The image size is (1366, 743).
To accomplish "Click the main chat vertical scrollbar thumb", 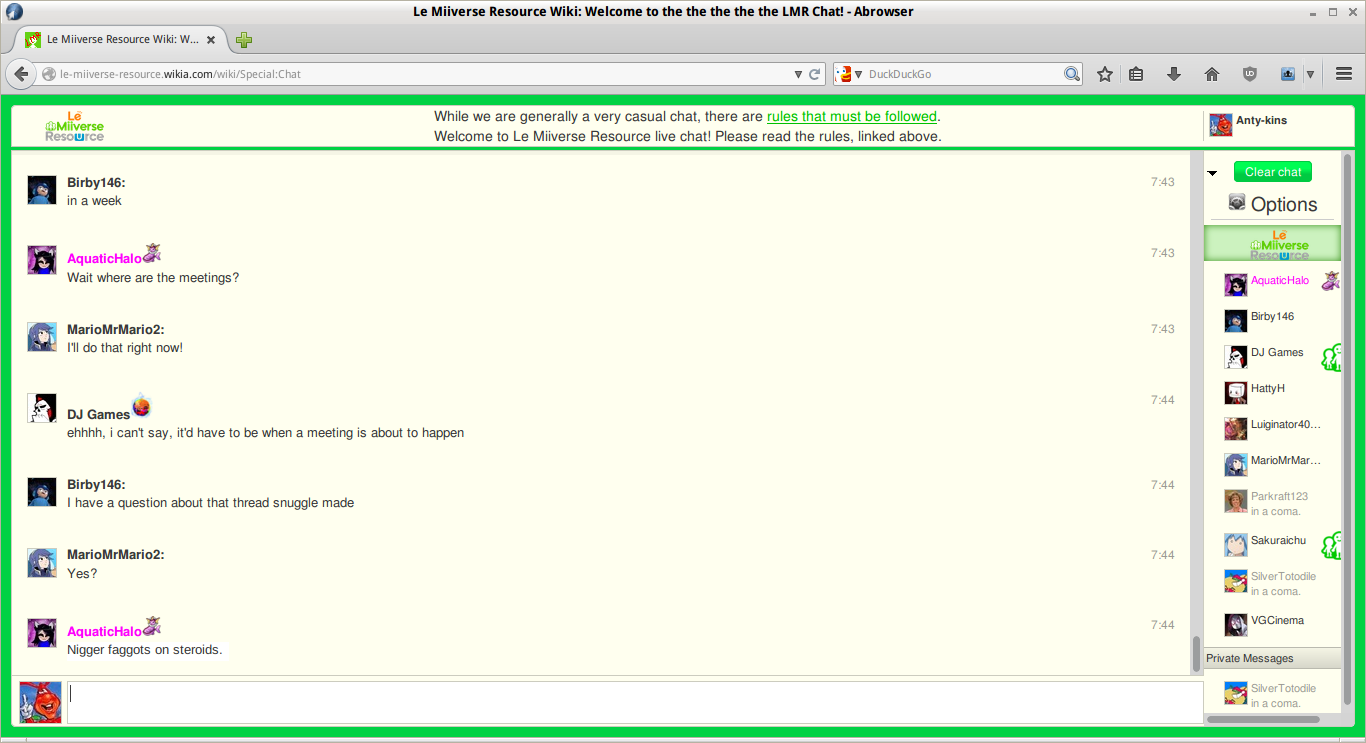I will (x=1196, y=655).
